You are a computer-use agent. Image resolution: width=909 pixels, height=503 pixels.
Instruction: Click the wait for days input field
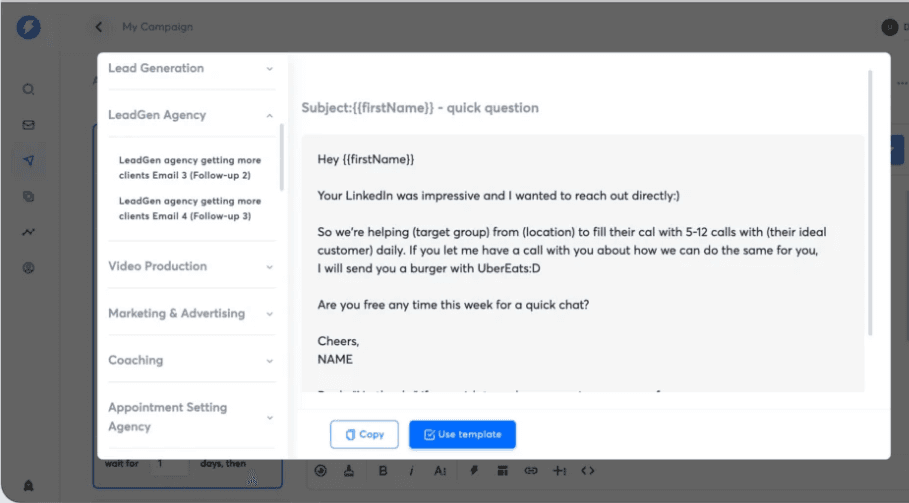pyautogui.click(x=170, y=464)
